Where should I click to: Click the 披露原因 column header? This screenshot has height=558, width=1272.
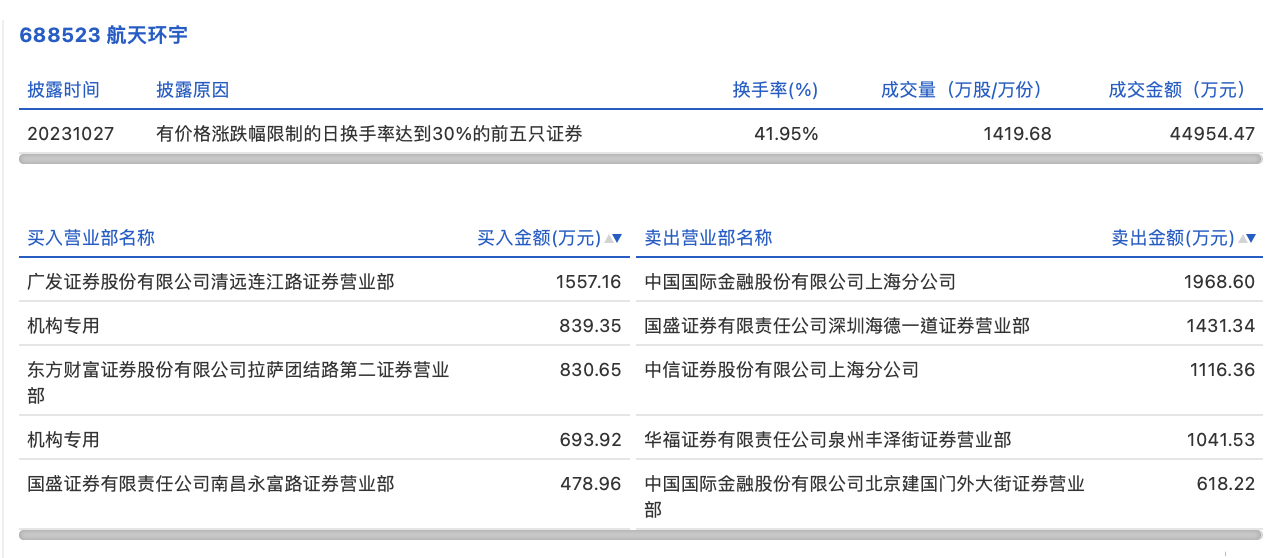coord(193,90)
